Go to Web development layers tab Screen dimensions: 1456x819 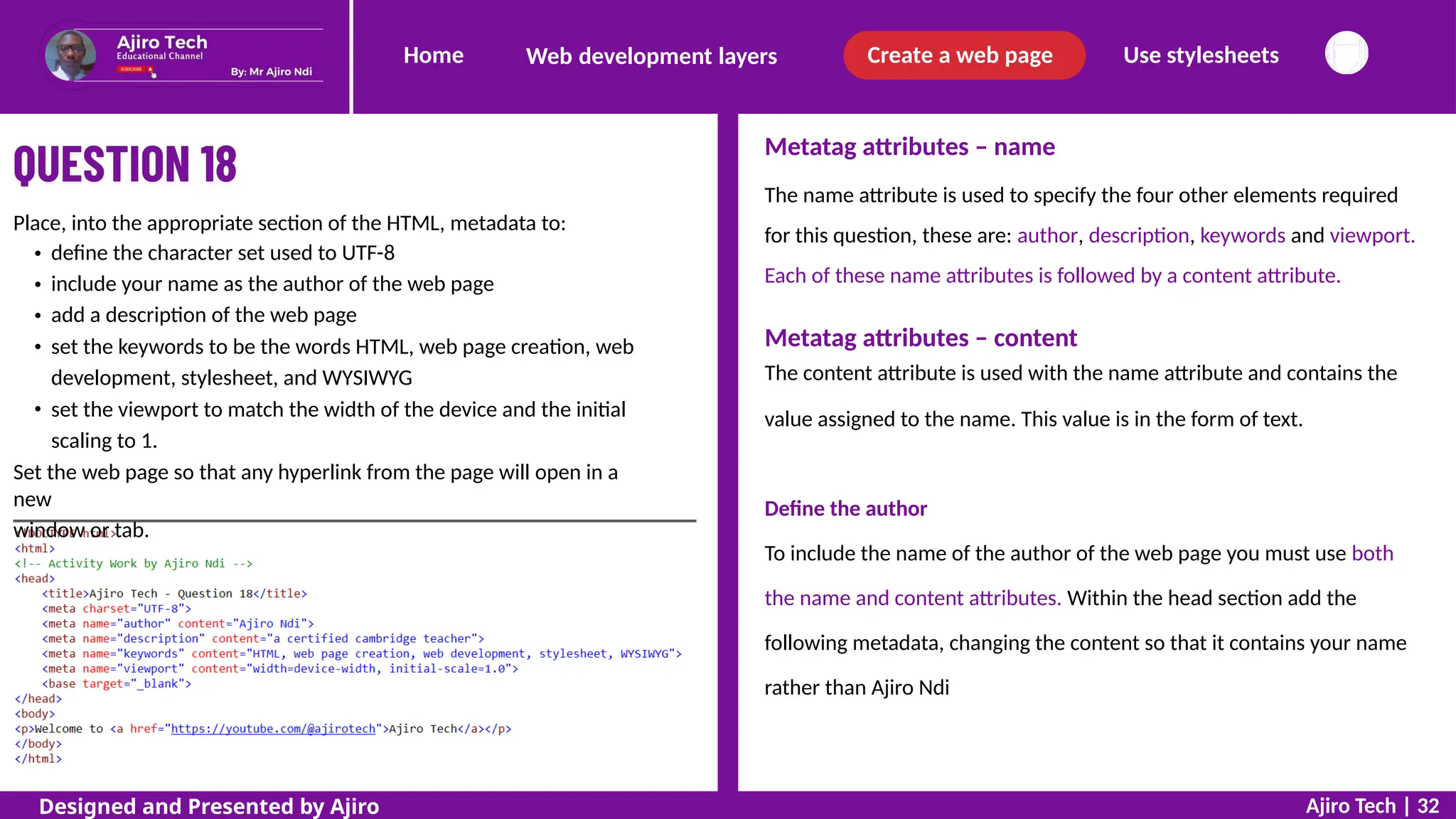coord(651,55)
